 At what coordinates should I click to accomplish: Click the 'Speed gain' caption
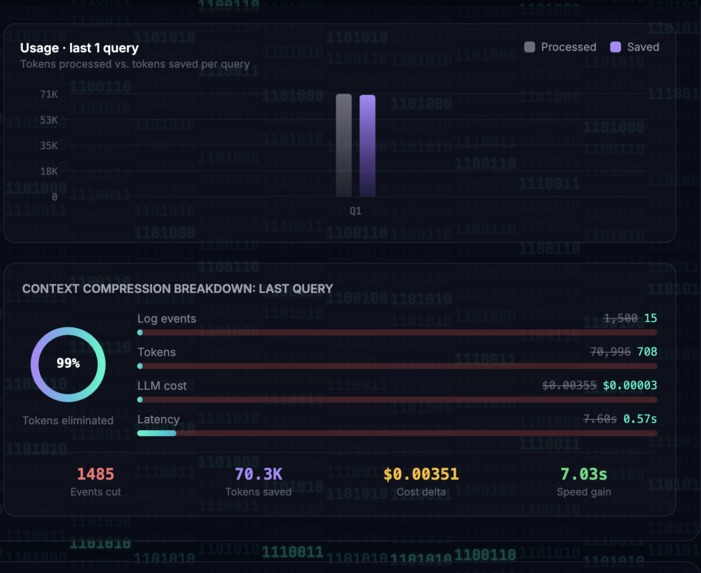pos(584,492)
